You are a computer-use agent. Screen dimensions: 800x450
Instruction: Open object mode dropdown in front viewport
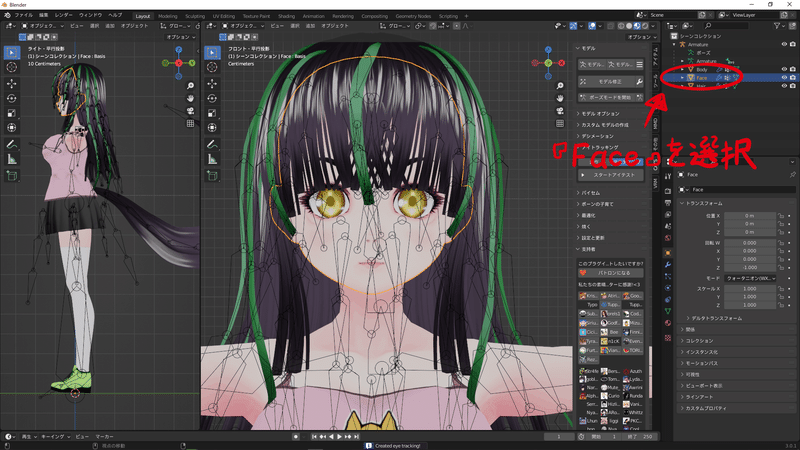coord(243,26)
